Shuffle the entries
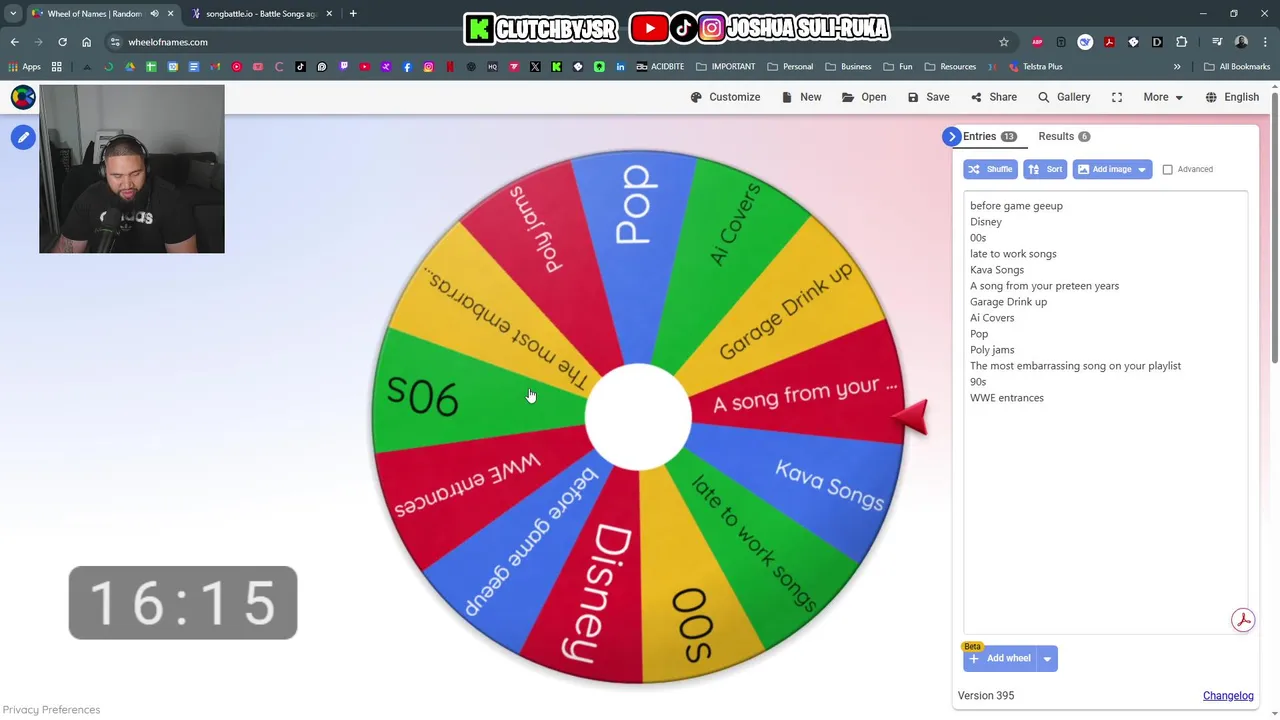Screen dimensions: 1280x720 pyautogui.click(x=990, y=169)
